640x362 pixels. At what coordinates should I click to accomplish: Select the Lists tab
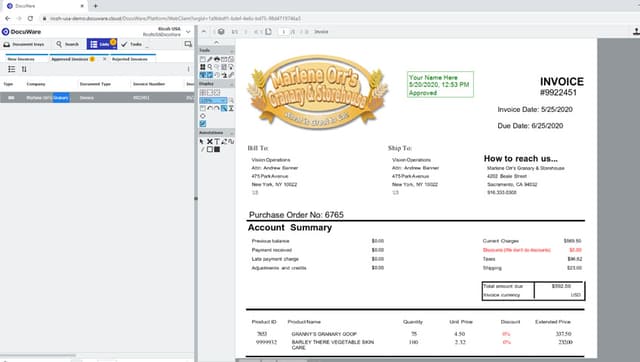pyautogui.click(x=102, y=44)
